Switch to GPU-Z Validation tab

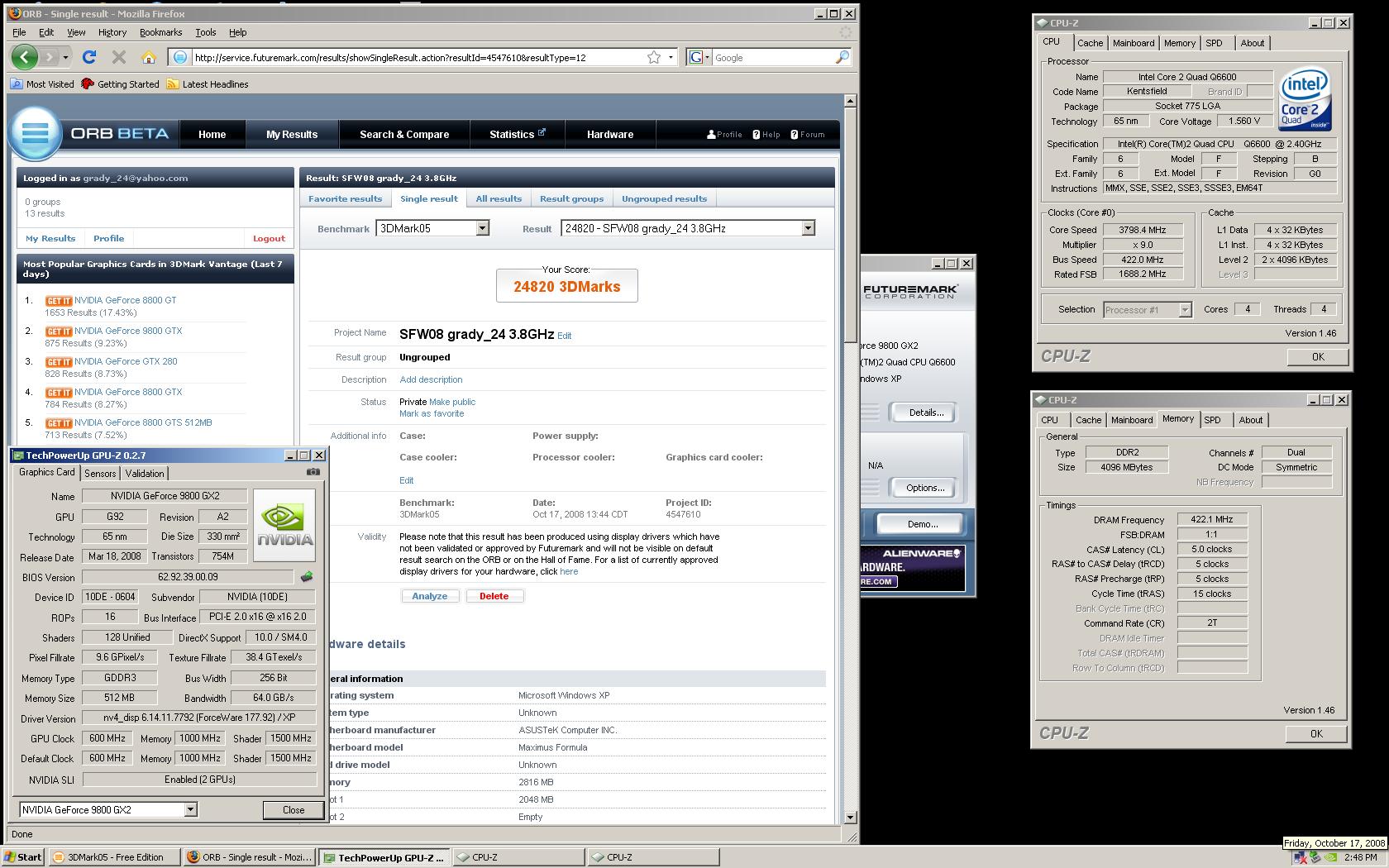coord(145,474)
